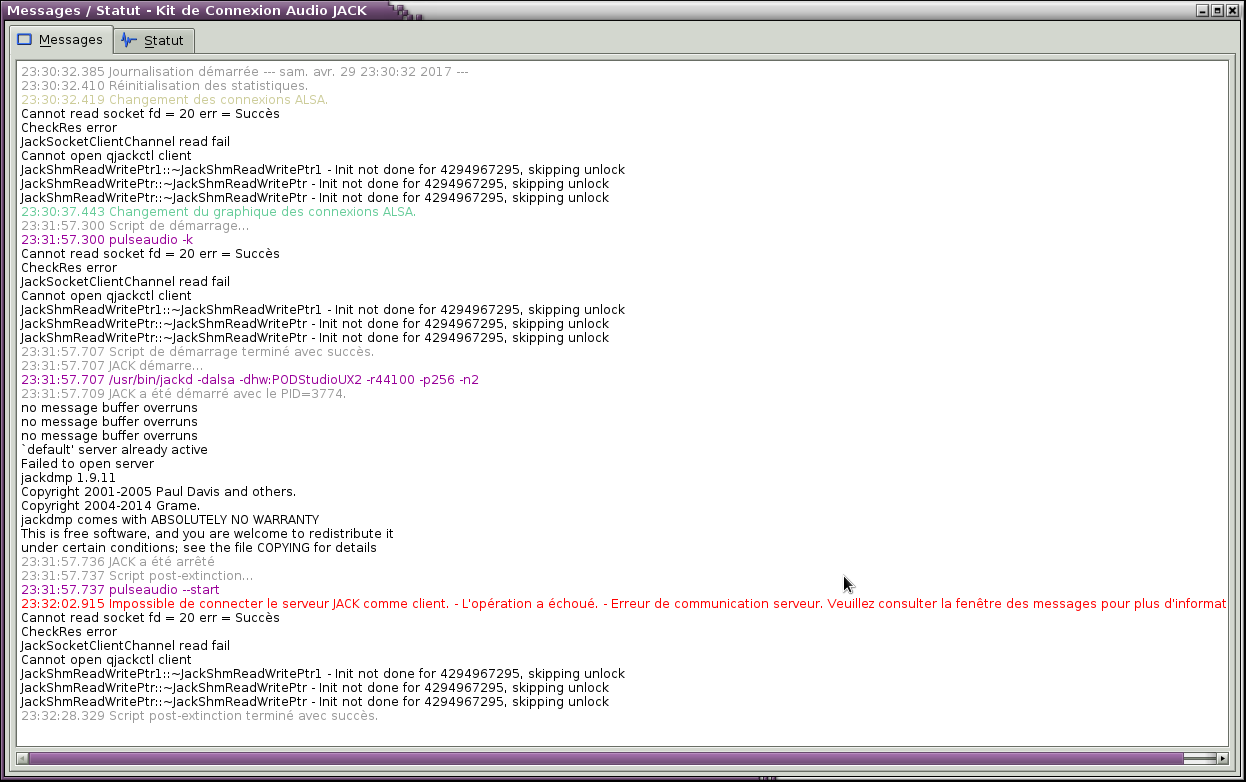Screen dimensions: 1246x782
Task: Click the red 'Impossible de connecter le serveur JACK' line
Action: pyautogui.click(x=623, y=604)
